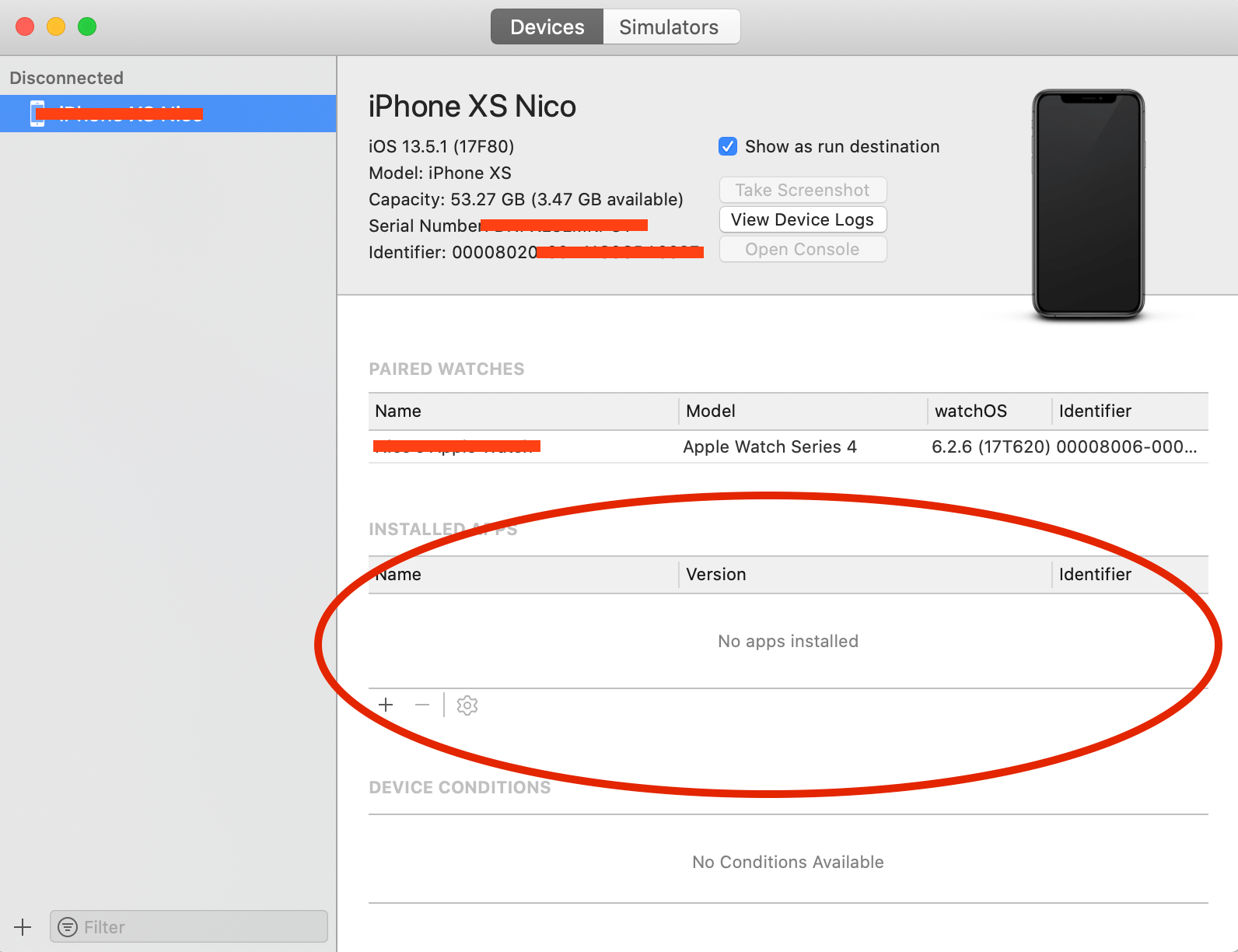Click paired watches Identifier column header
The width and height of the screenshot is (1238, 952).
1131,411
